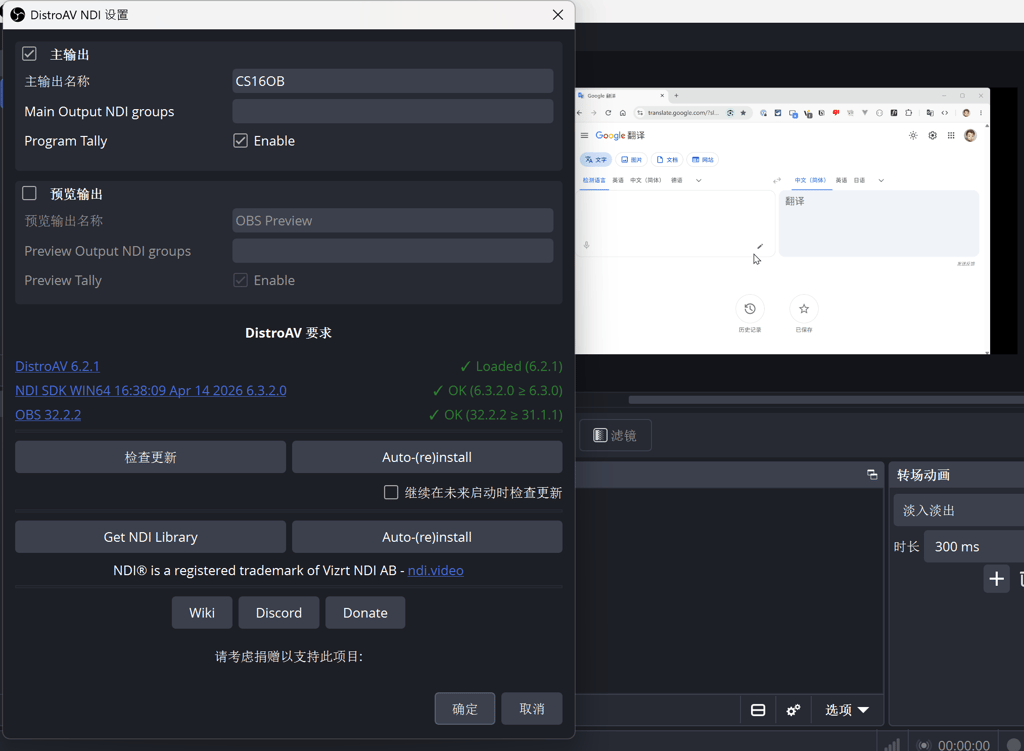The height and width of the screenshot is (751, 1024).
Task: Click network signal bars icon in status bar
Action: coord(891,745)
